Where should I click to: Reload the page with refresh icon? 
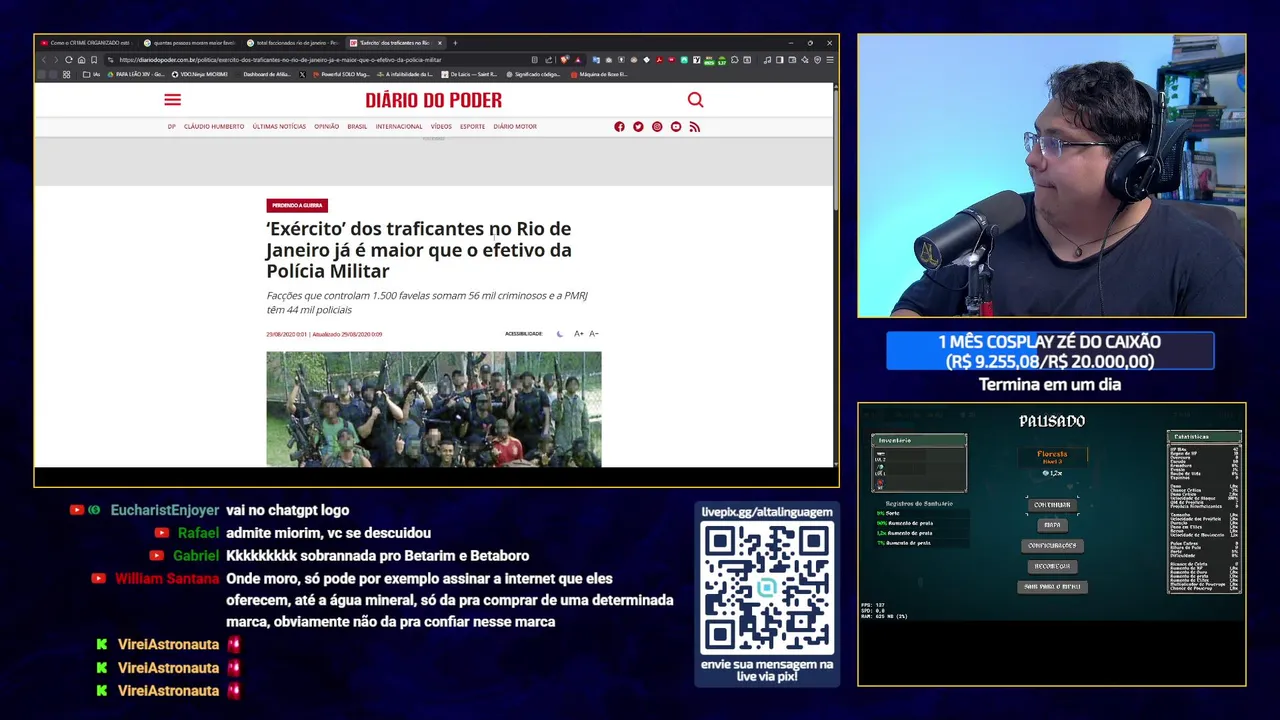pos(68,60)
